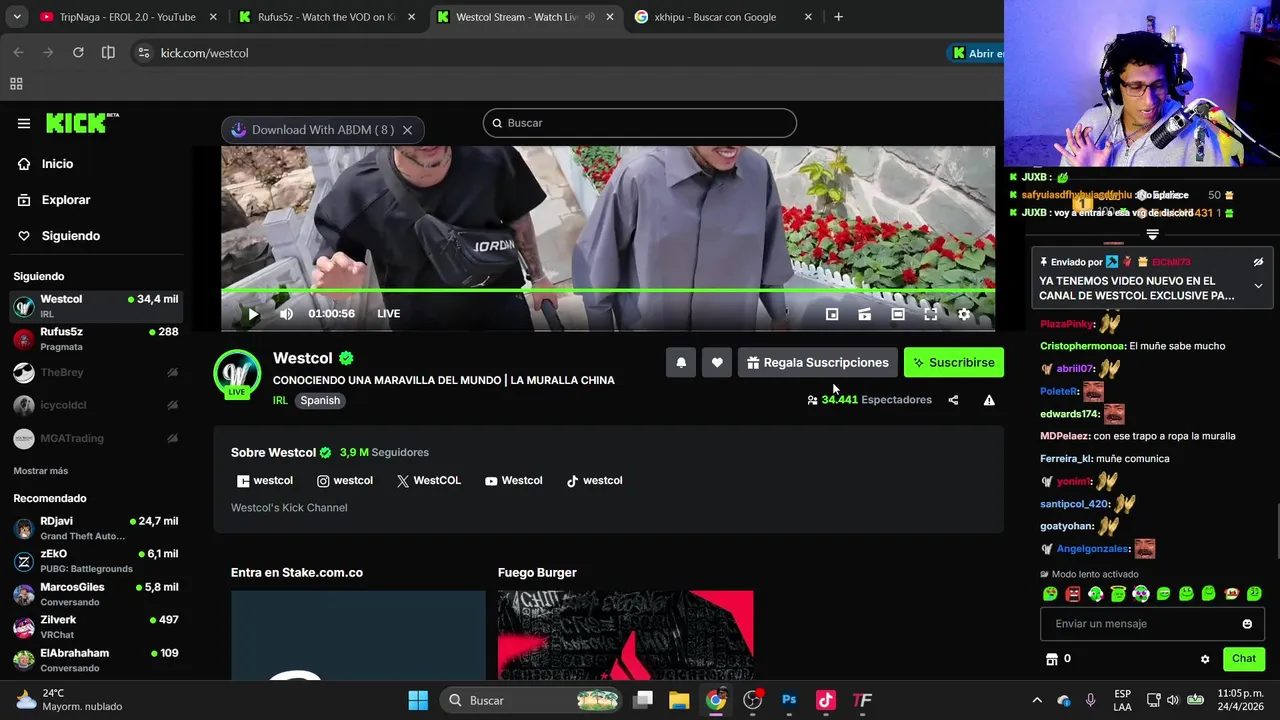Click Regala Suscripciones gift button

tap(818, 363)
